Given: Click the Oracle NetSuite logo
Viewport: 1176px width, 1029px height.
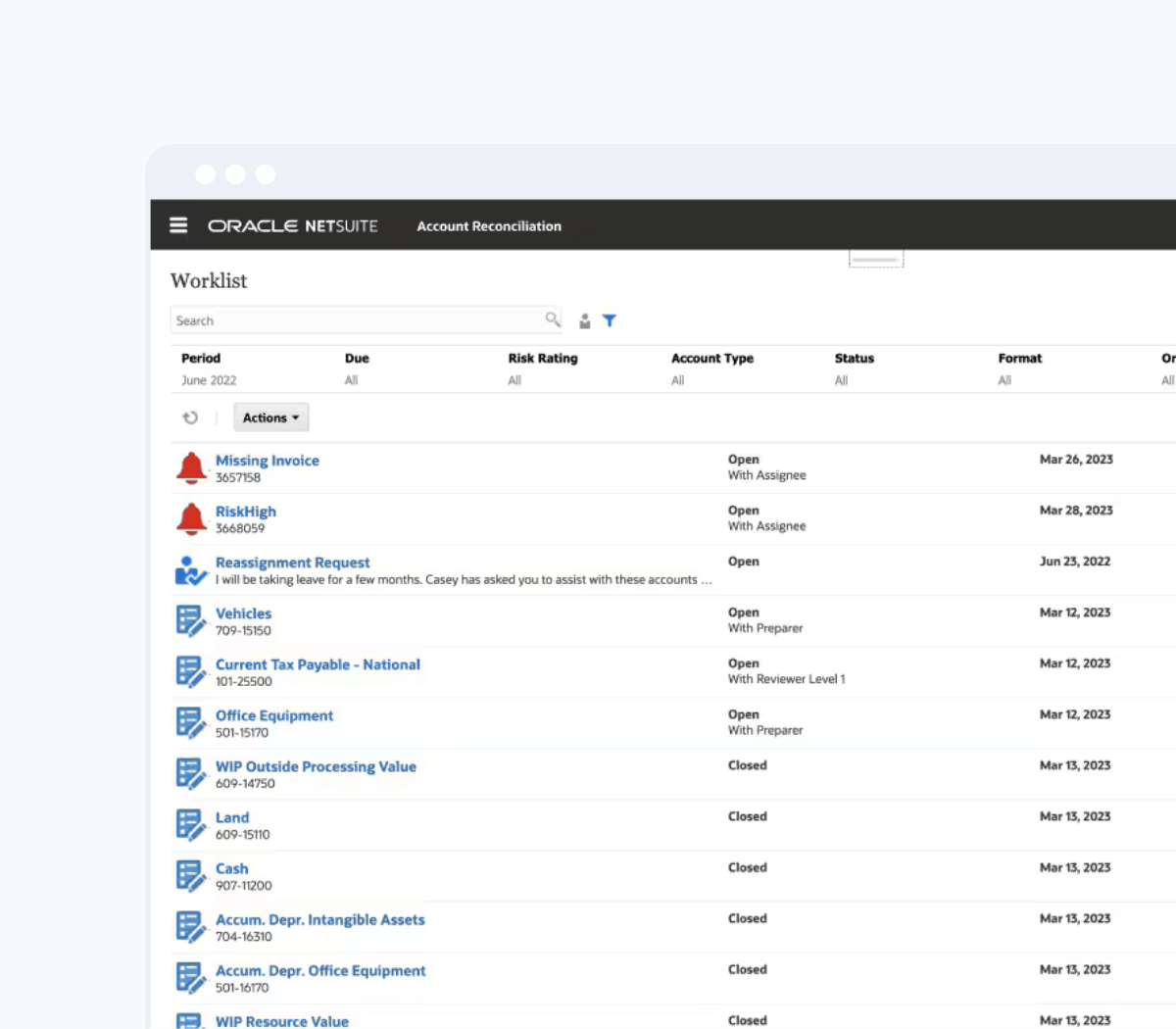Looking at the screenshot, I should pos(292,225).
